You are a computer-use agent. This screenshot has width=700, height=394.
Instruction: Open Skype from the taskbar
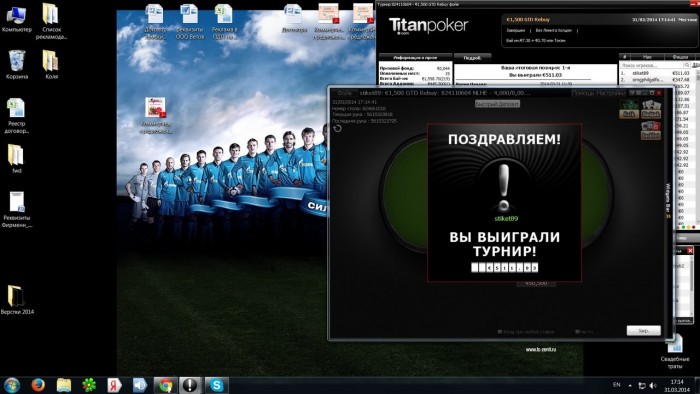tap(217, 385)
